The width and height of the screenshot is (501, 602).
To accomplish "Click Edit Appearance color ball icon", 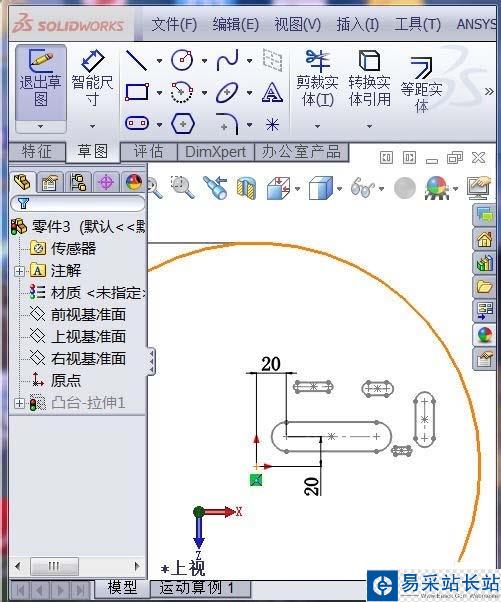I will [437, 188].
